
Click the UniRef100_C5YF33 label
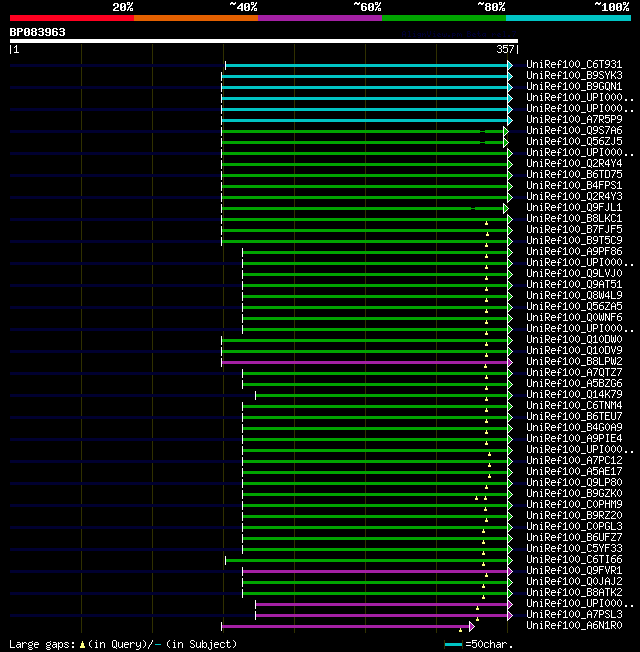[574, 548]
